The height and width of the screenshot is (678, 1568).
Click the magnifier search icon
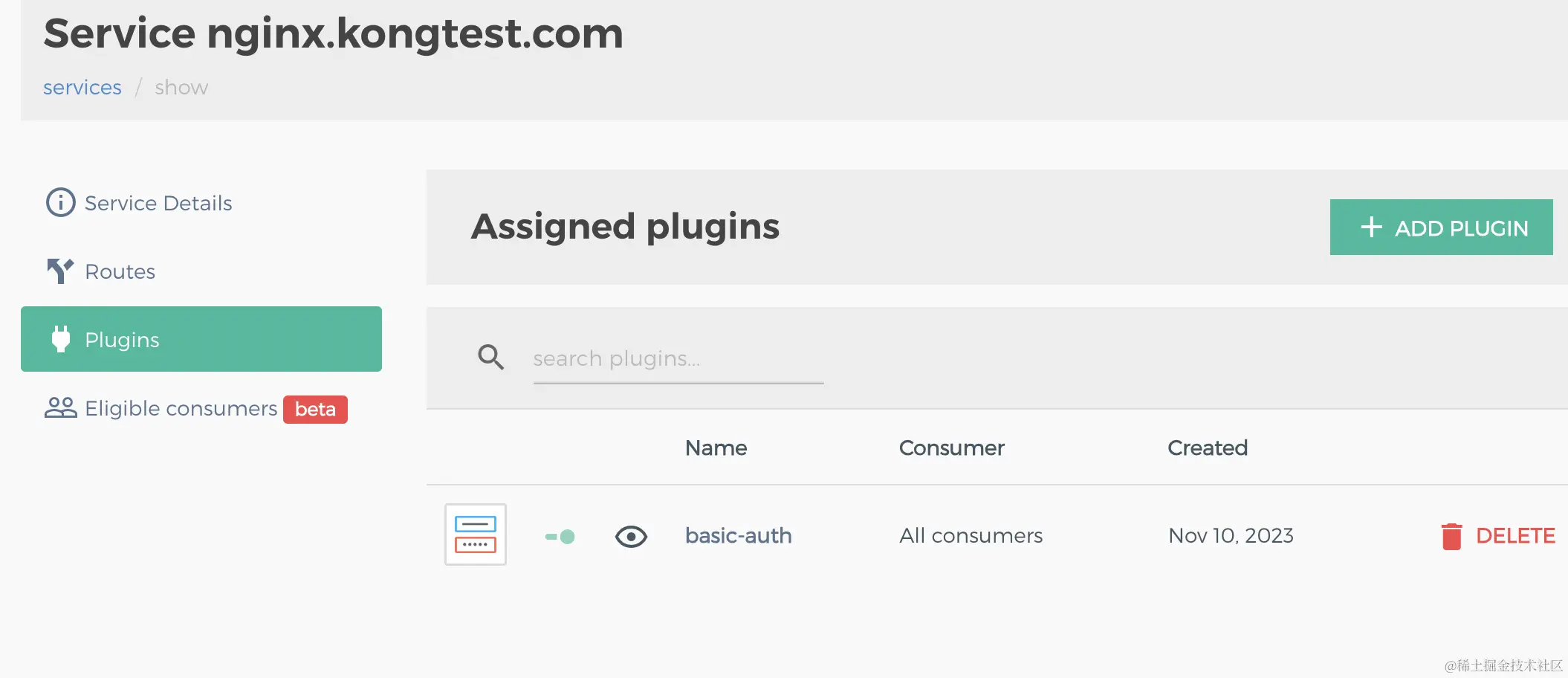[x=490, y=358]
